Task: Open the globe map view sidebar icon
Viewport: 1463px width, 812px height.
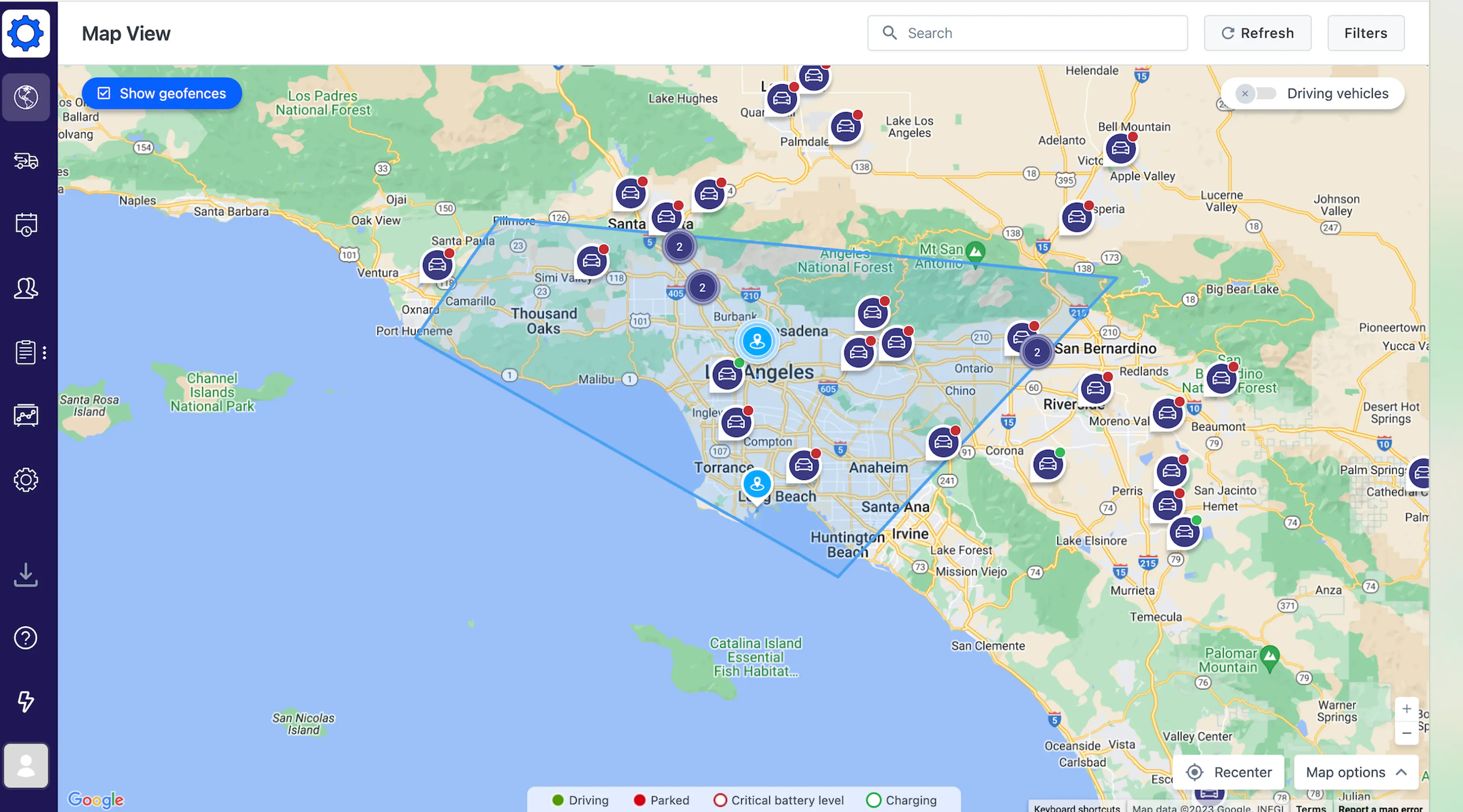Action: [x=26, y=97]
